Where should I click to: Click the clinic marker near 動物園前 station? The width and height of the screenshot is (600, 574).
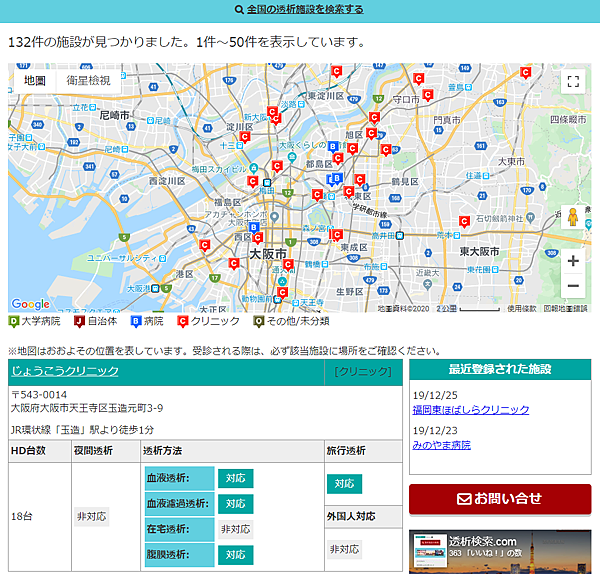pos(282,293)
